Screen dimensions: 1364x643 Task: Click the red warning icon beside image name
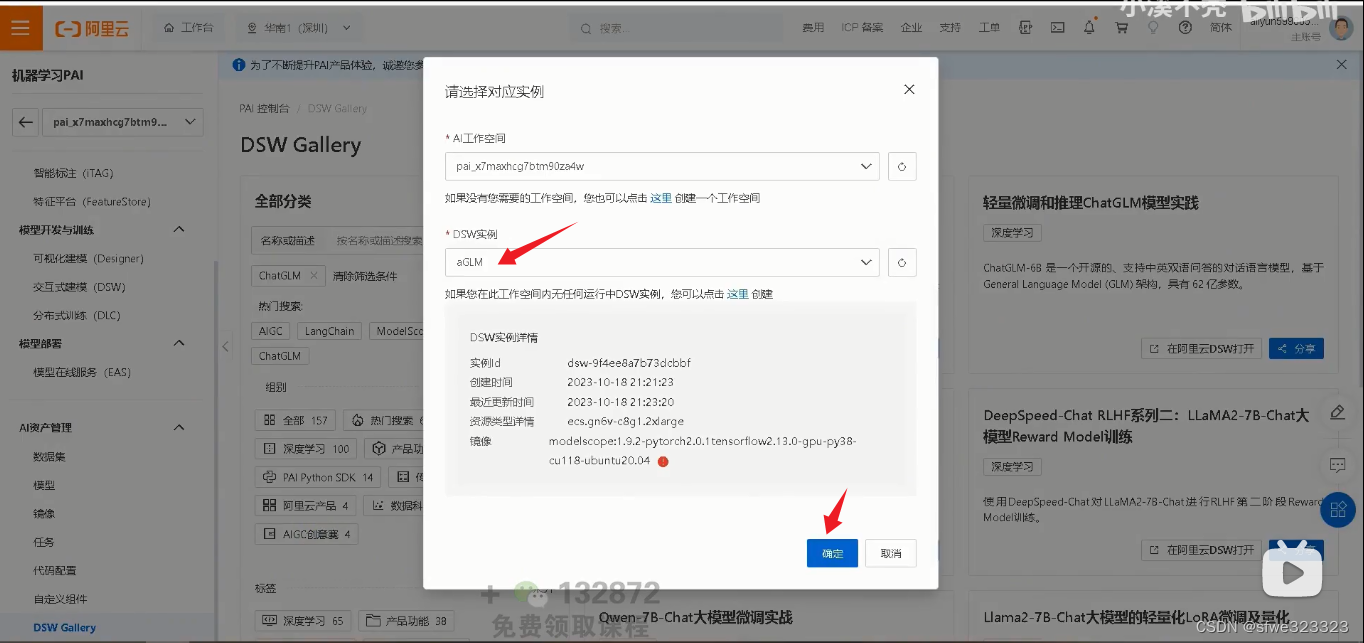[x=662, y=461]
